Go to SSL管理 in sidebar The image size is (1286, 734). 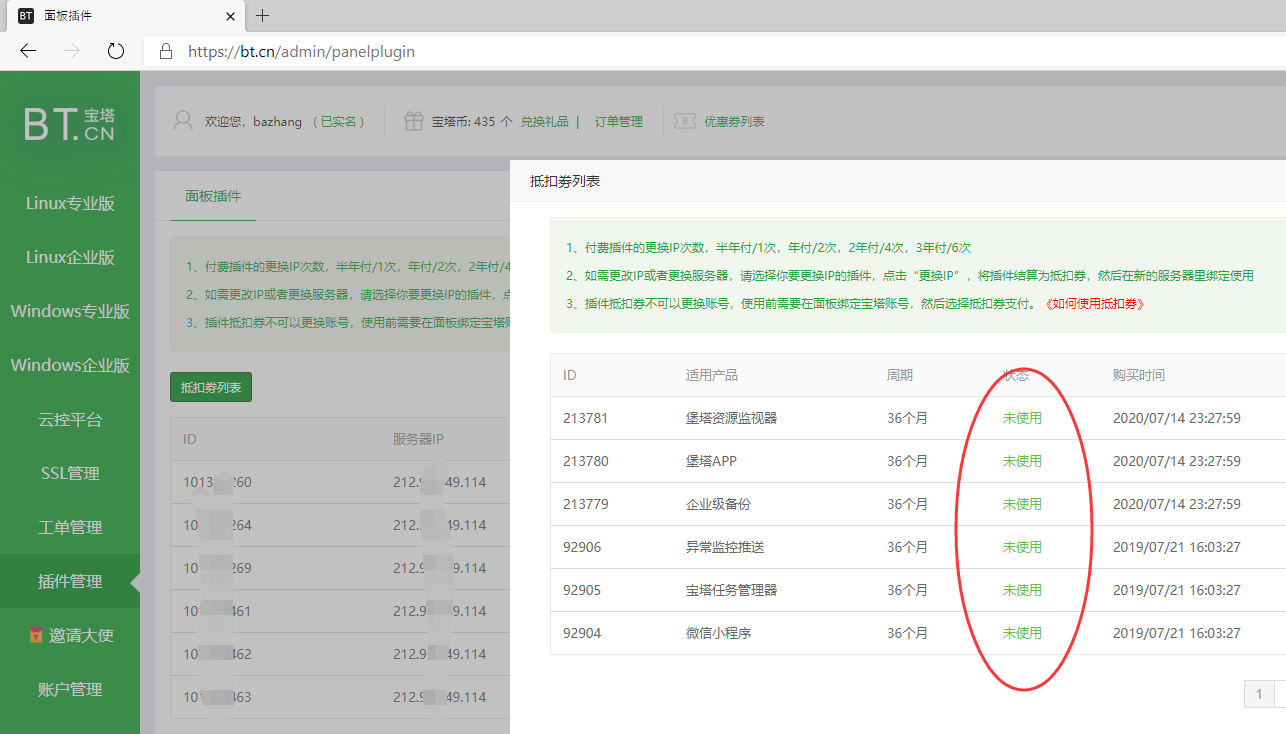[70, 473]
